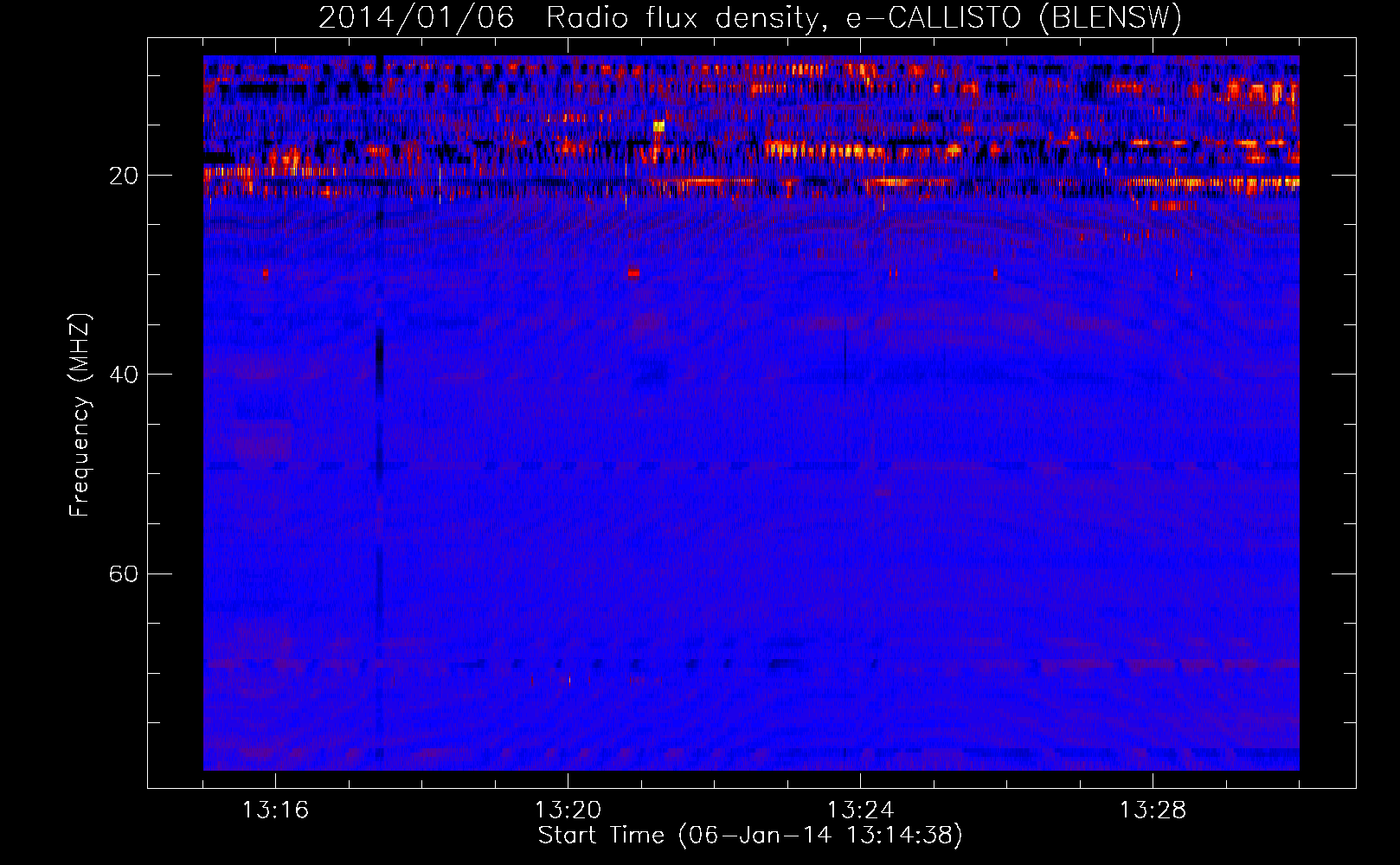Click the 'Frequency (MHZ)' y-axis label
1400x865 pixels.
click(80, 415)
